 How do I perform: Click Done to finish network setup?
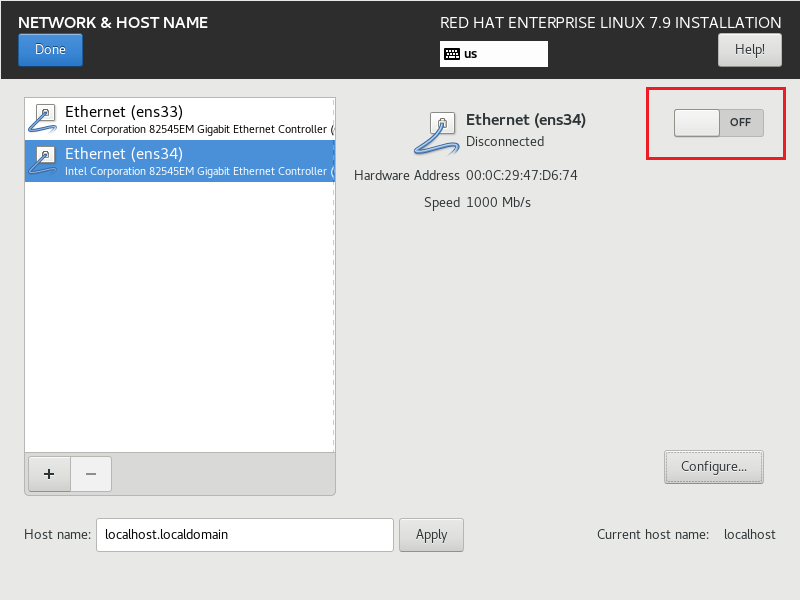coord(50,49)
